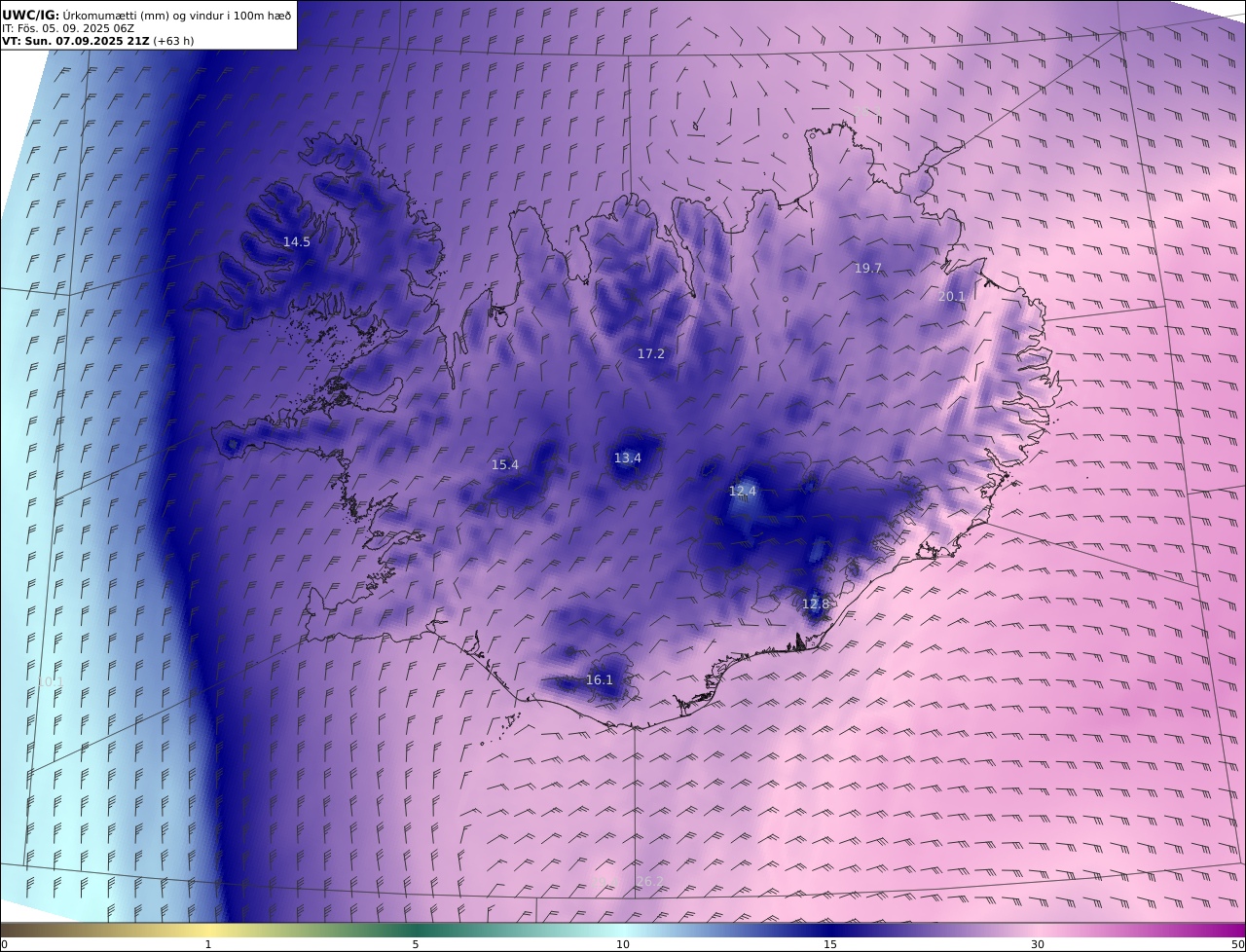Click the 13.4 value in central Iceland
1246x952 pixels.
(628, 458)
